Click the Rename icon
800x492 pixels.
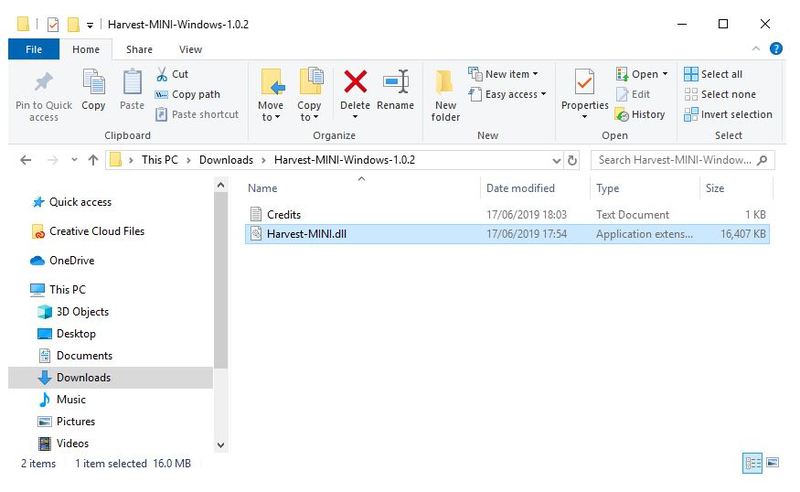pyautogui.click(x=396, y=82)
